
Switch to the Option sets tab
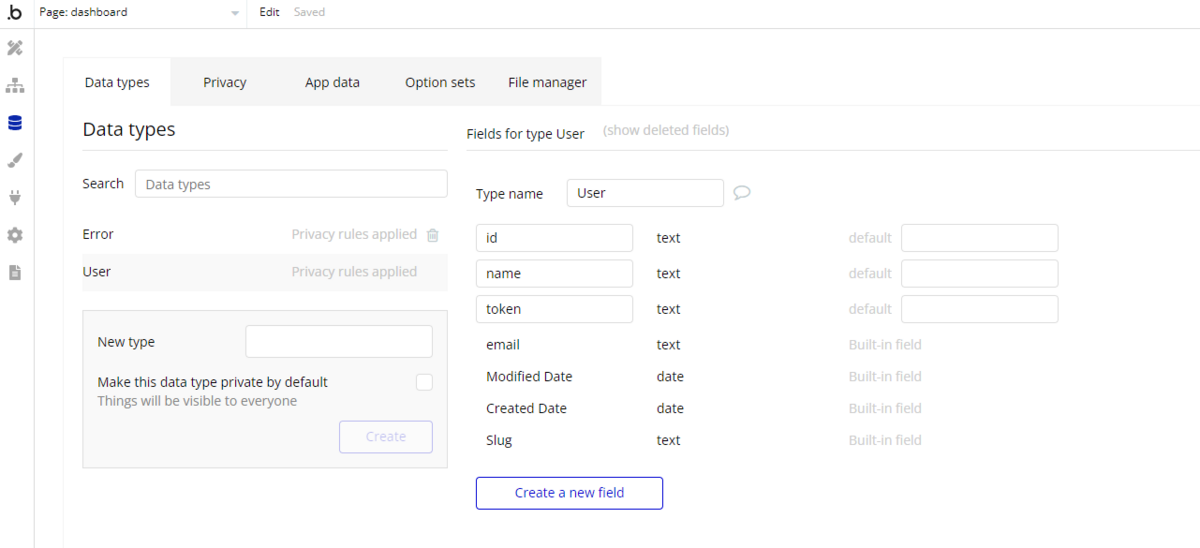[x=440, y=83]
